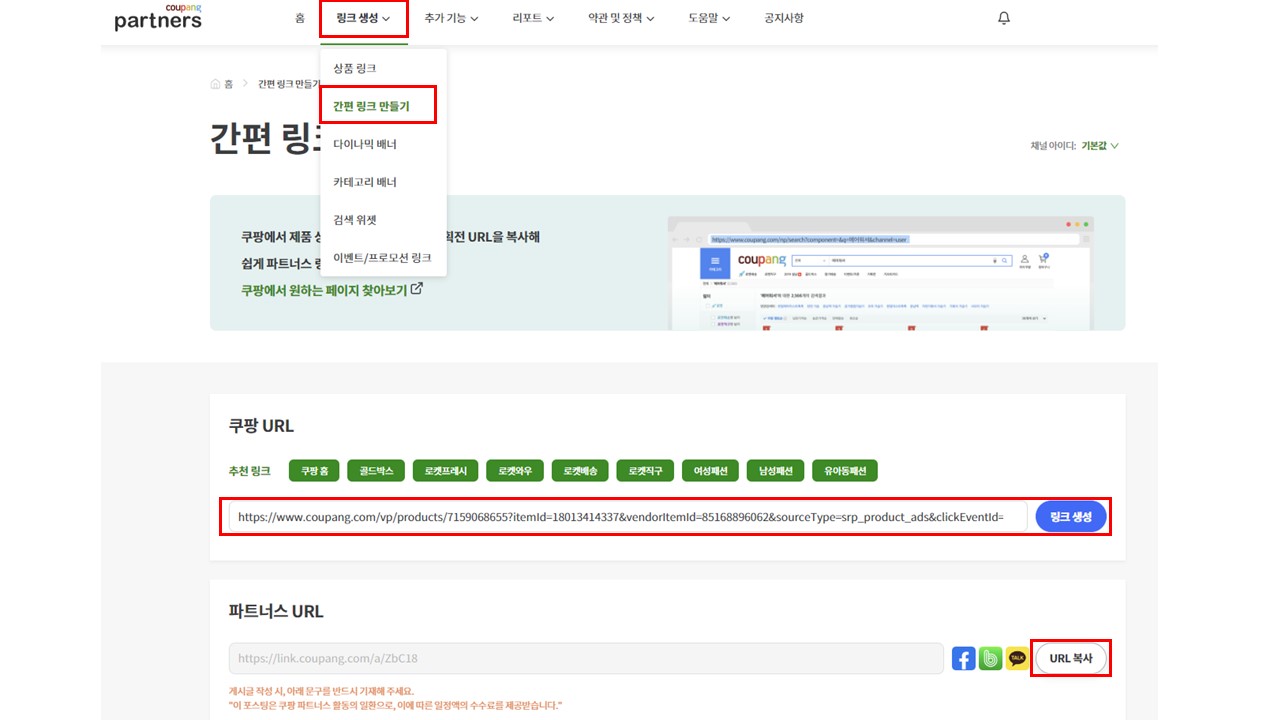Click the home icon in breadcrumb
Viewport: 1280px width, 720px height.
(215, 84)
